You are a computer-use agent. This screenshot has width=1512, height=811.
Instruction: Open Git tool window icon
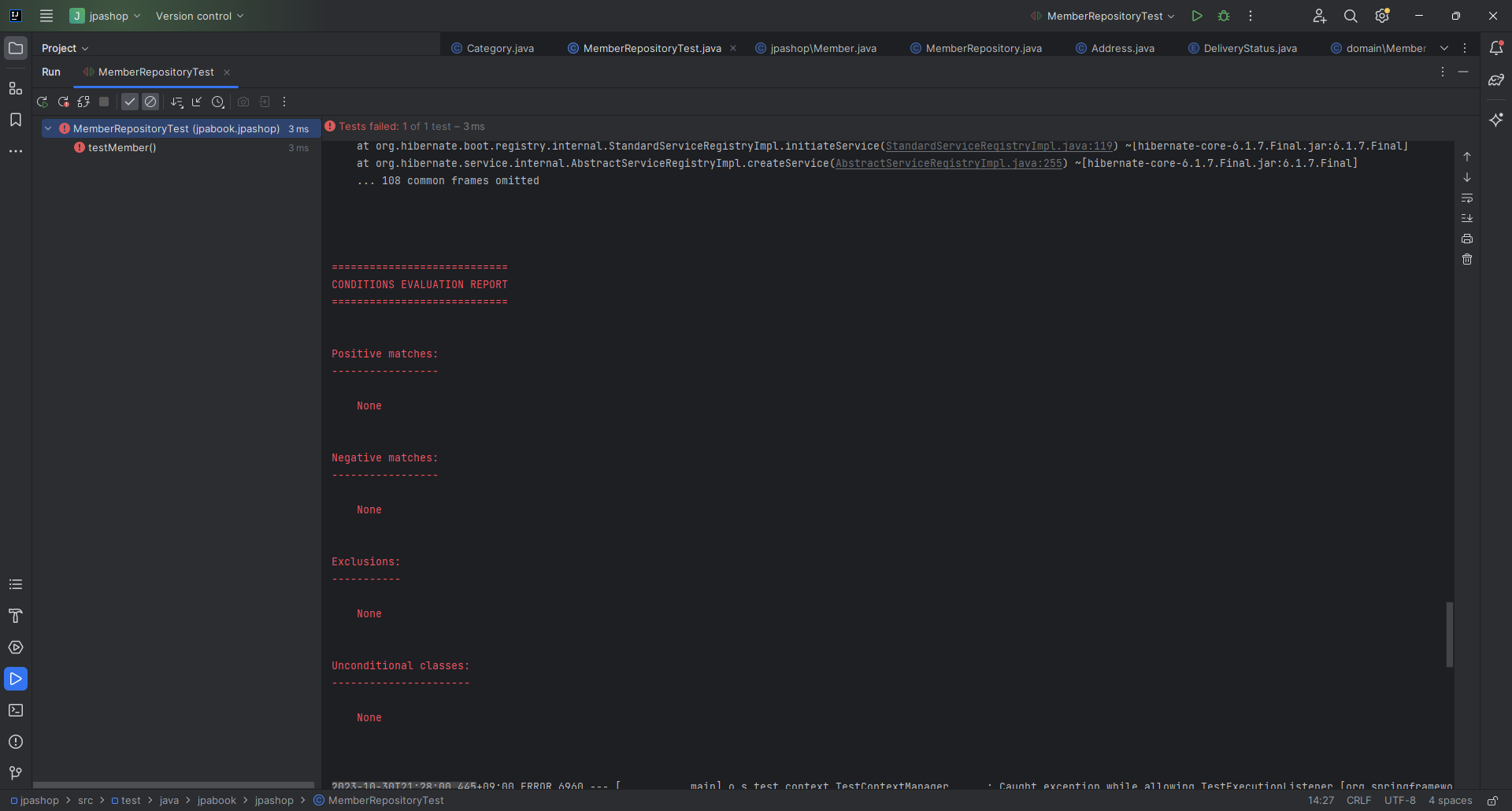point(16,773)
